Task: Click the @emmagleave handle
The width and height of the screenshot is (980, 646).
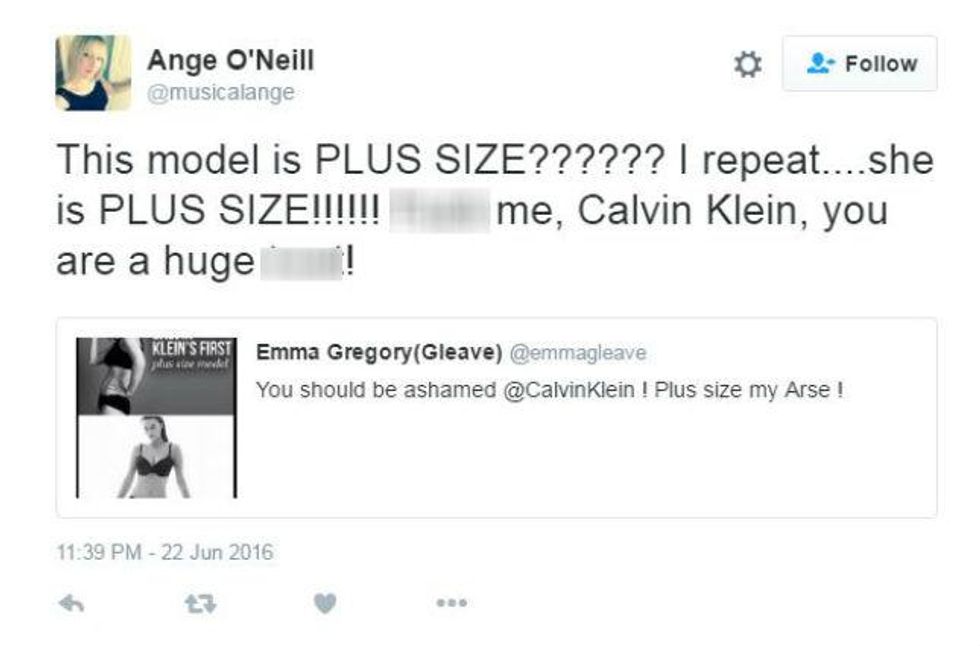Action: 579,353
